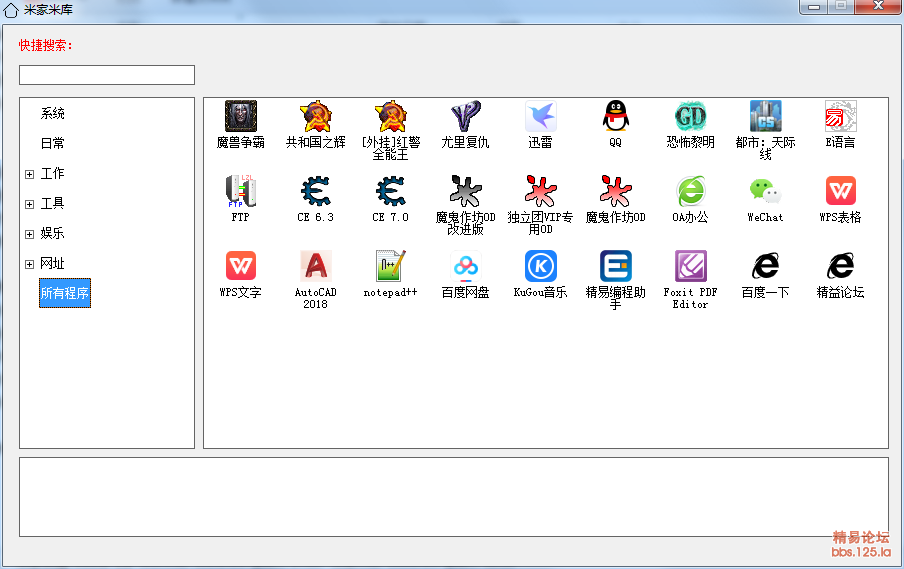Launch Foxit PDF Editor icon
This screenshot has height=569, width=904.
coord(690,266)
